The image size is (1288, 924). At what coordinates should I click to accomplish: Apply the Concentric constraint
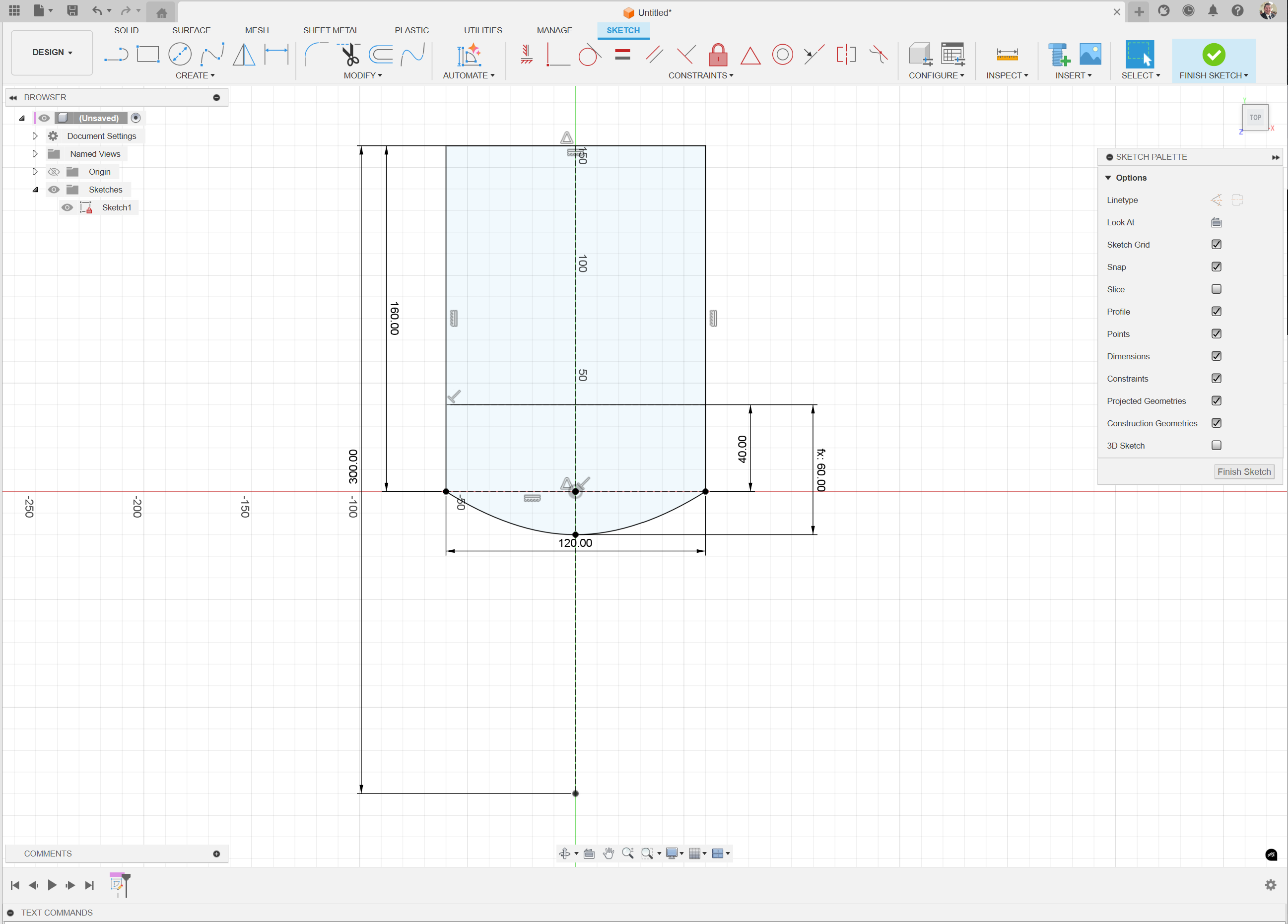782,55
